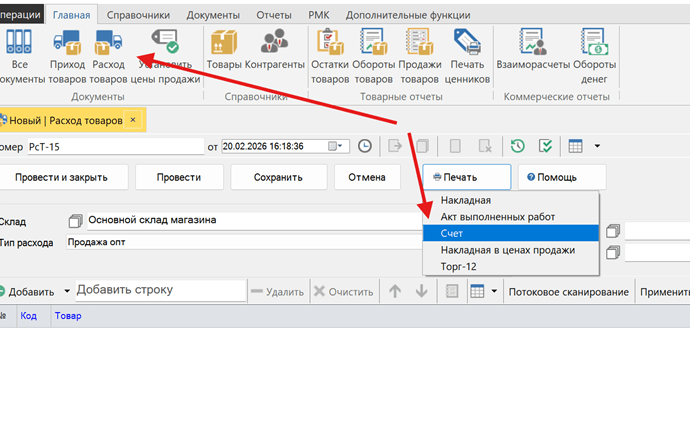The image size is (690, 421).
Task: Expand the table grid options arrow
Action: tap(495, 291)
